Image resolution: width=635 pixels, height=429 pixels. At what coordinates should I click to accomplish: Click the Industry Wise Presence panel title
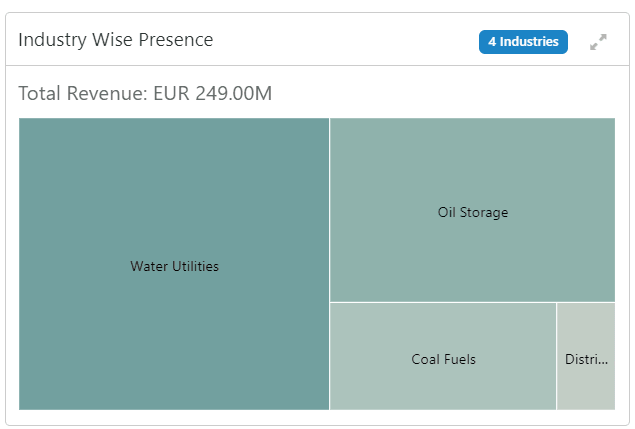point(116,40)
